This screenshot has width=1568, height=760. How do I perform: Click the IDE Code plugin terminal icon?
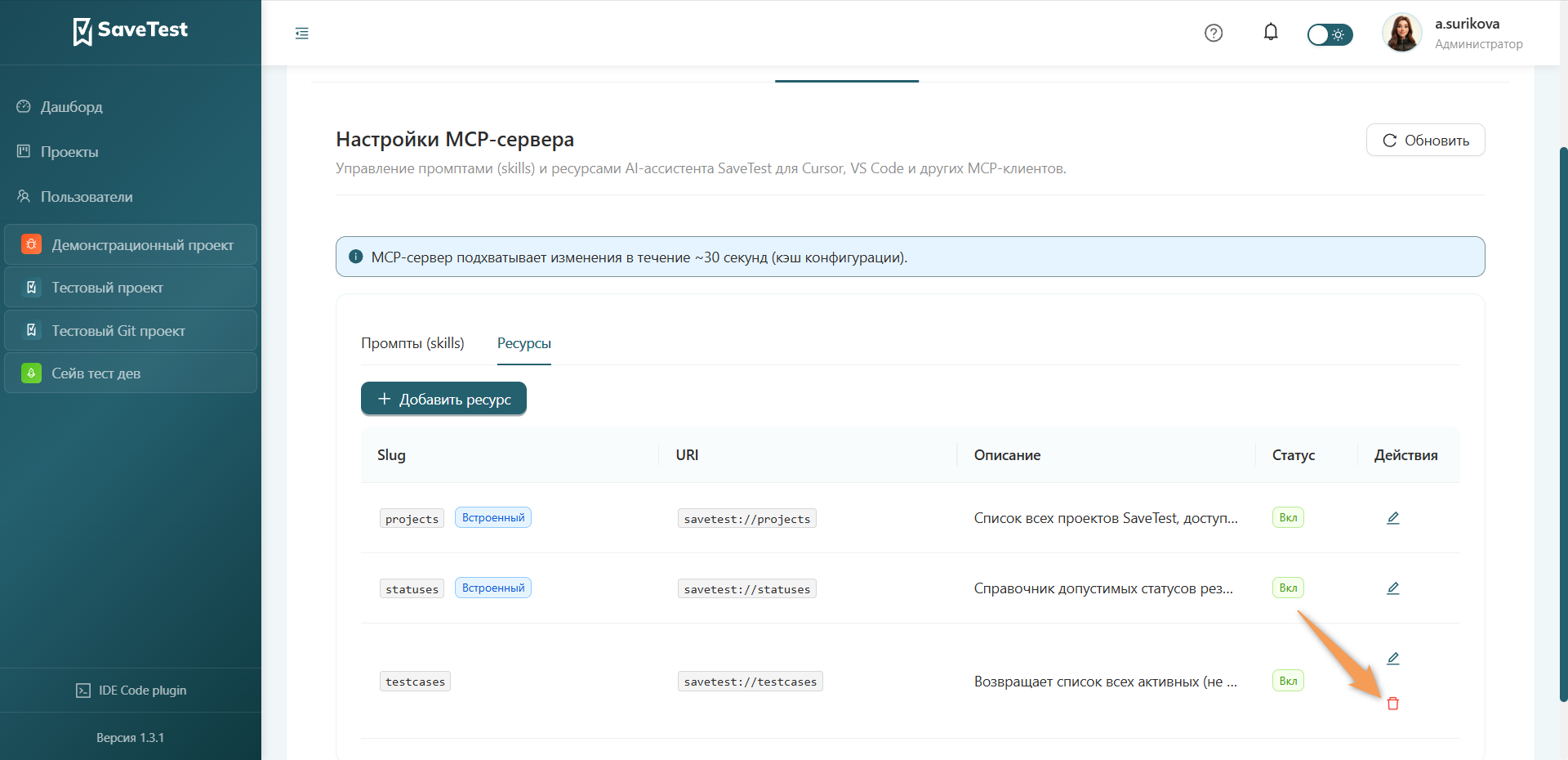click(x=83, y=691)
